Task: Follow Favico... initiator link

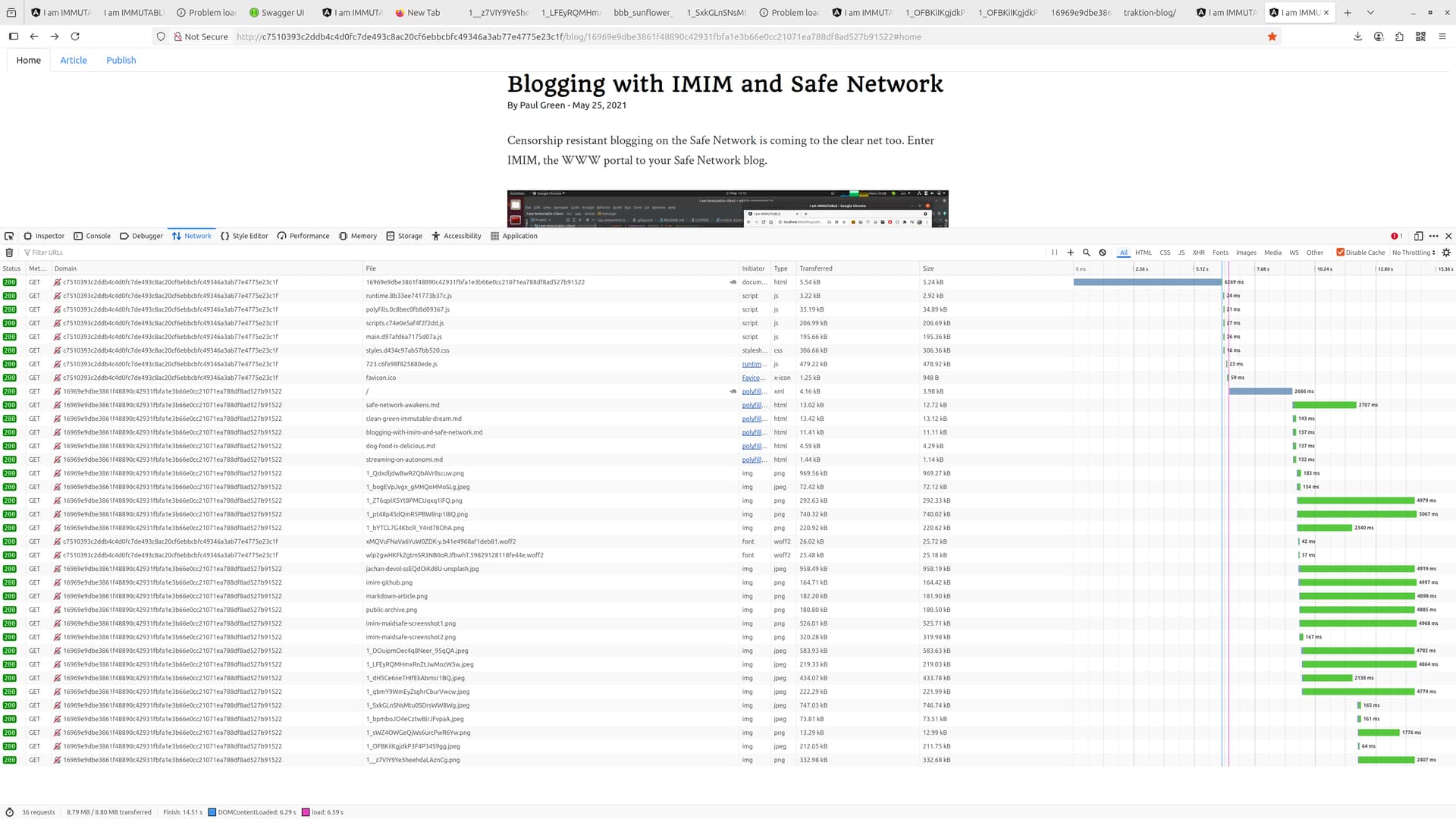Action: pos(753,378)
